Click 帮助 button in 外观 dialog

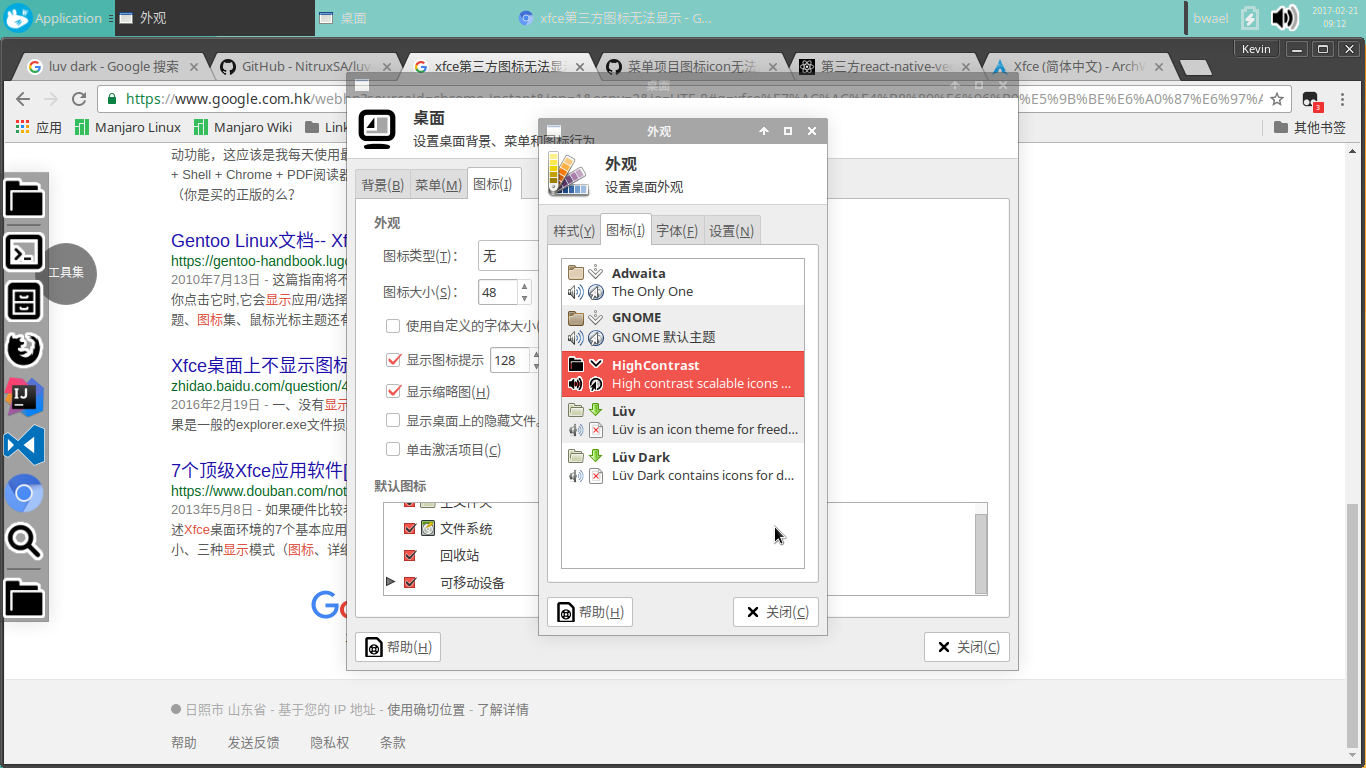tap(590, 612)
